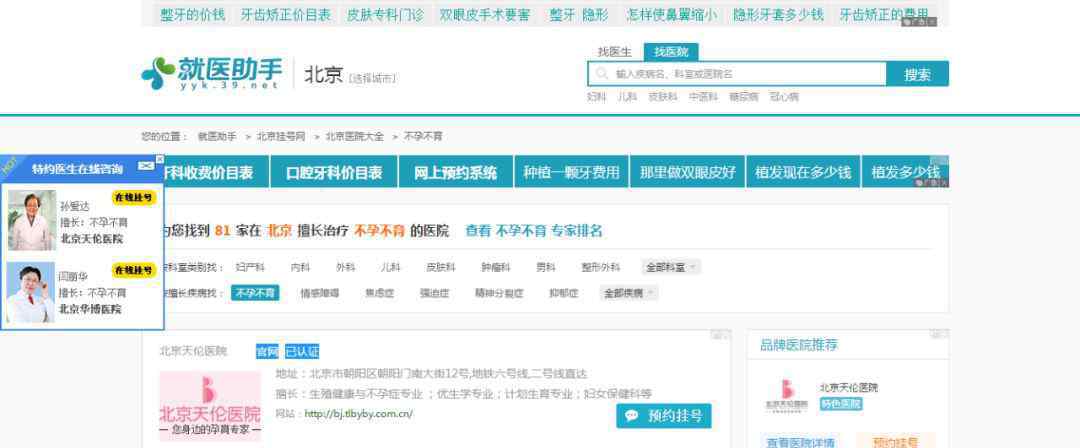This screenshot has height=448, width=1080.
Task: Open the 植发现在多少钱 banner
Action: (803, 172)
